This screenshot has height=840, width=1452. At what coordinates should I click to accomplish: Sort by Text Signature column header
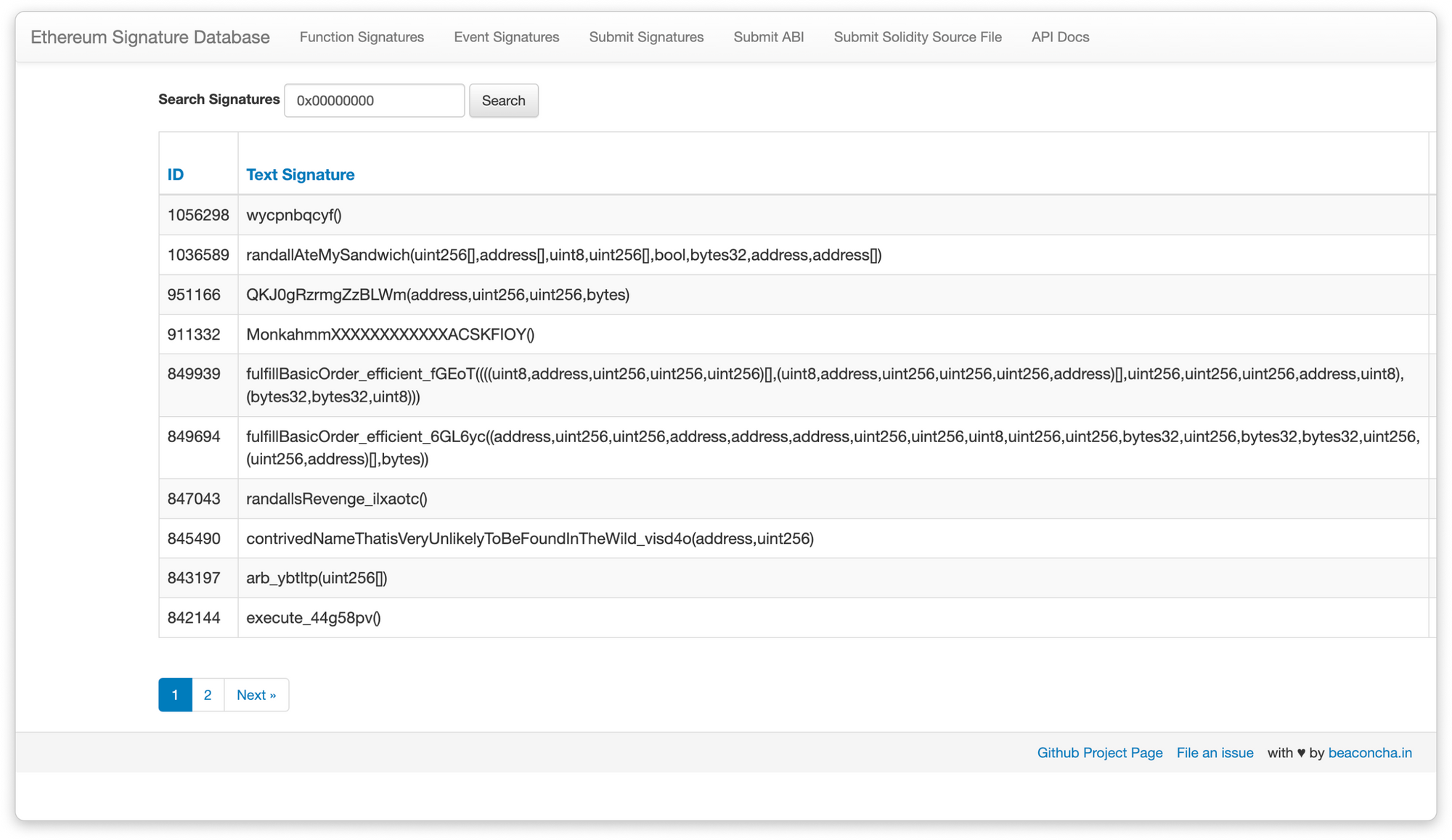coord(300,174)
